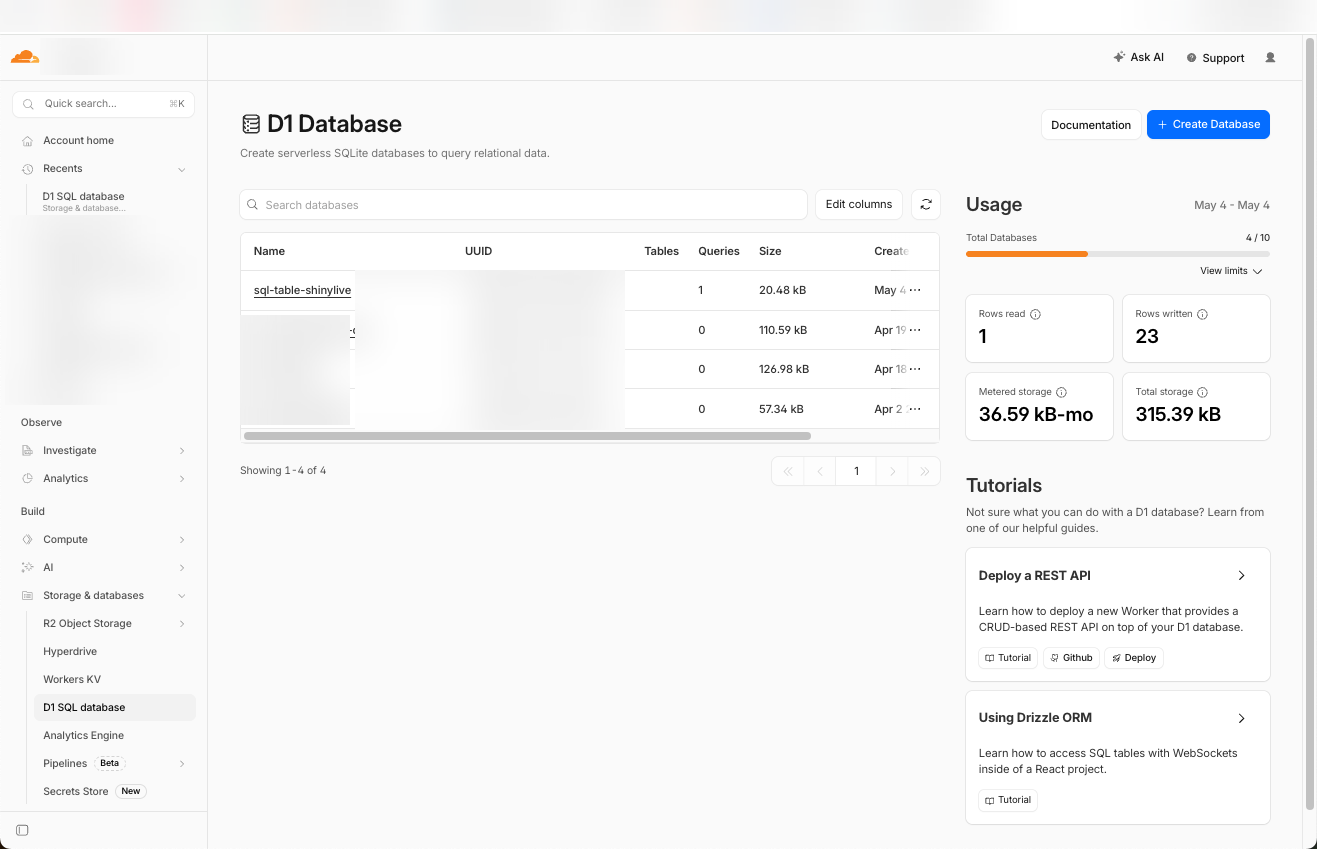
Task: Click the Investigate sidebar icon
Action: point(28,451)
